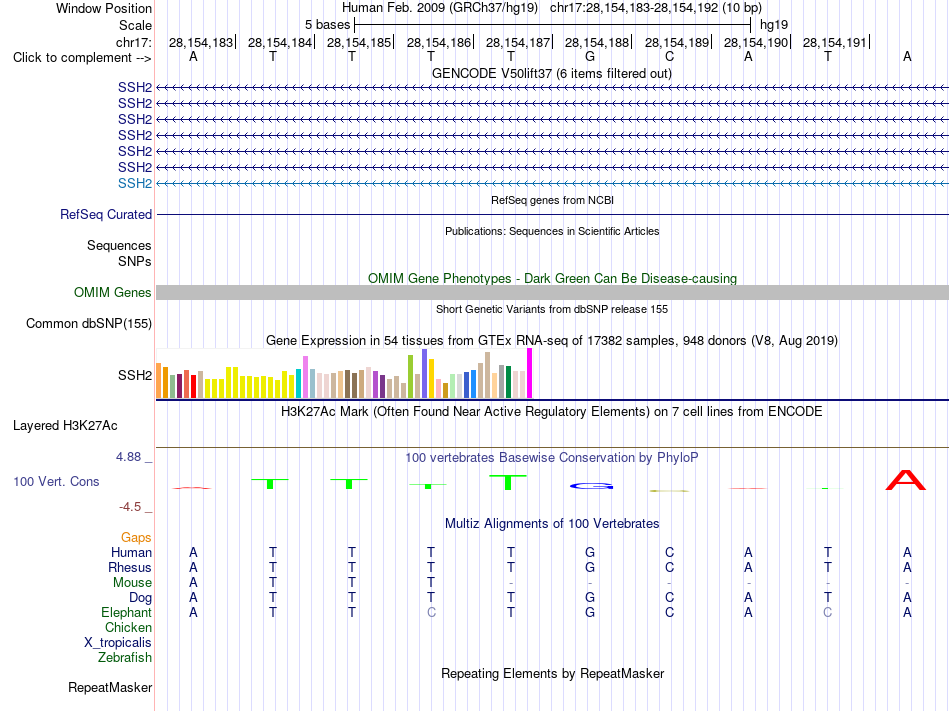
Task: Click the G base in the sequence row
Action: click(x=590, y=57)
